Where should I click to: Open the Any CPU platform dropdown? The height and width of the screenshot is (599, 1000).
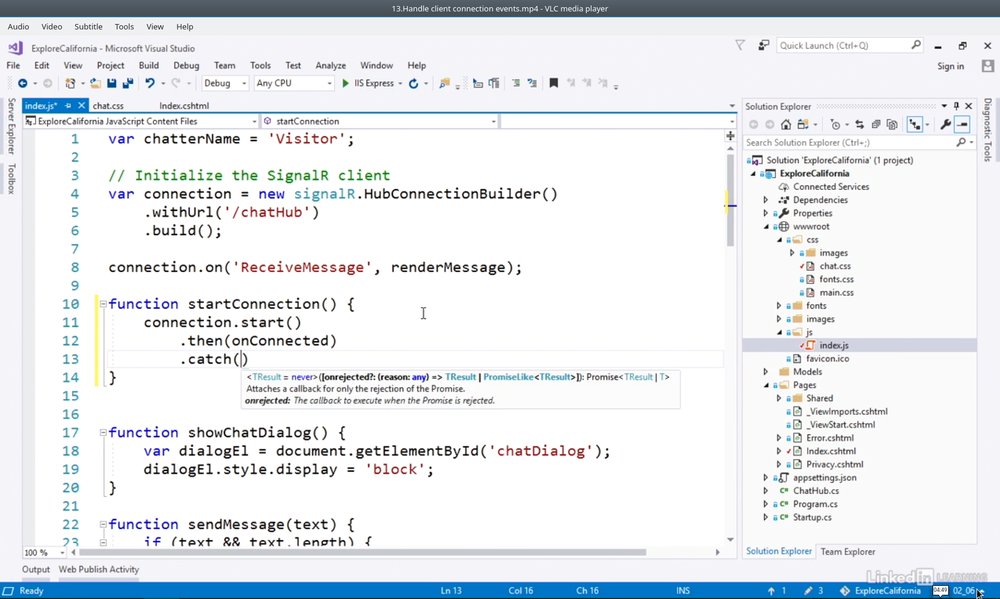tap(293, 84)
